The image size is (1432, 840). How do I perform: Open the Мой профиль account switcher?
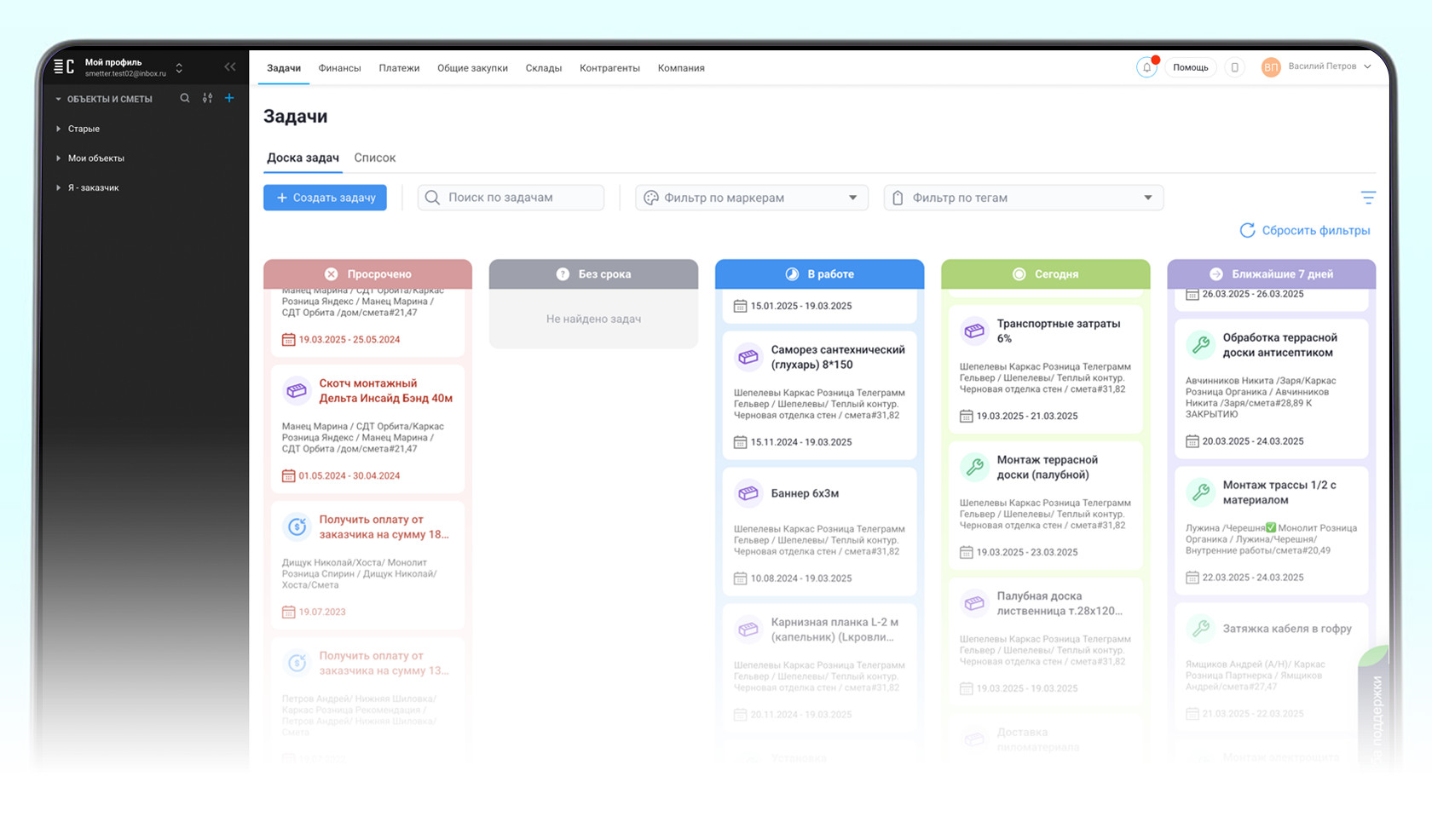[x=179, y=67]
